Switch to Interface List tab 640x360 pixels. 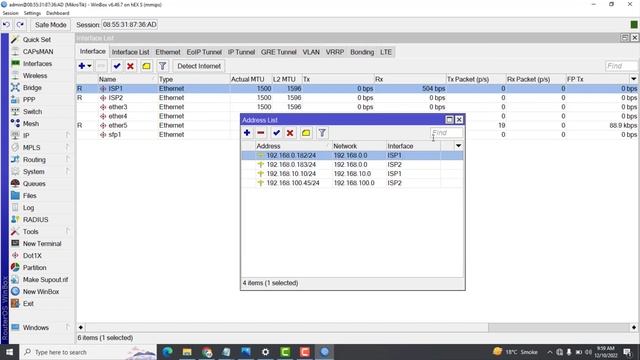(x=131, y=52)
